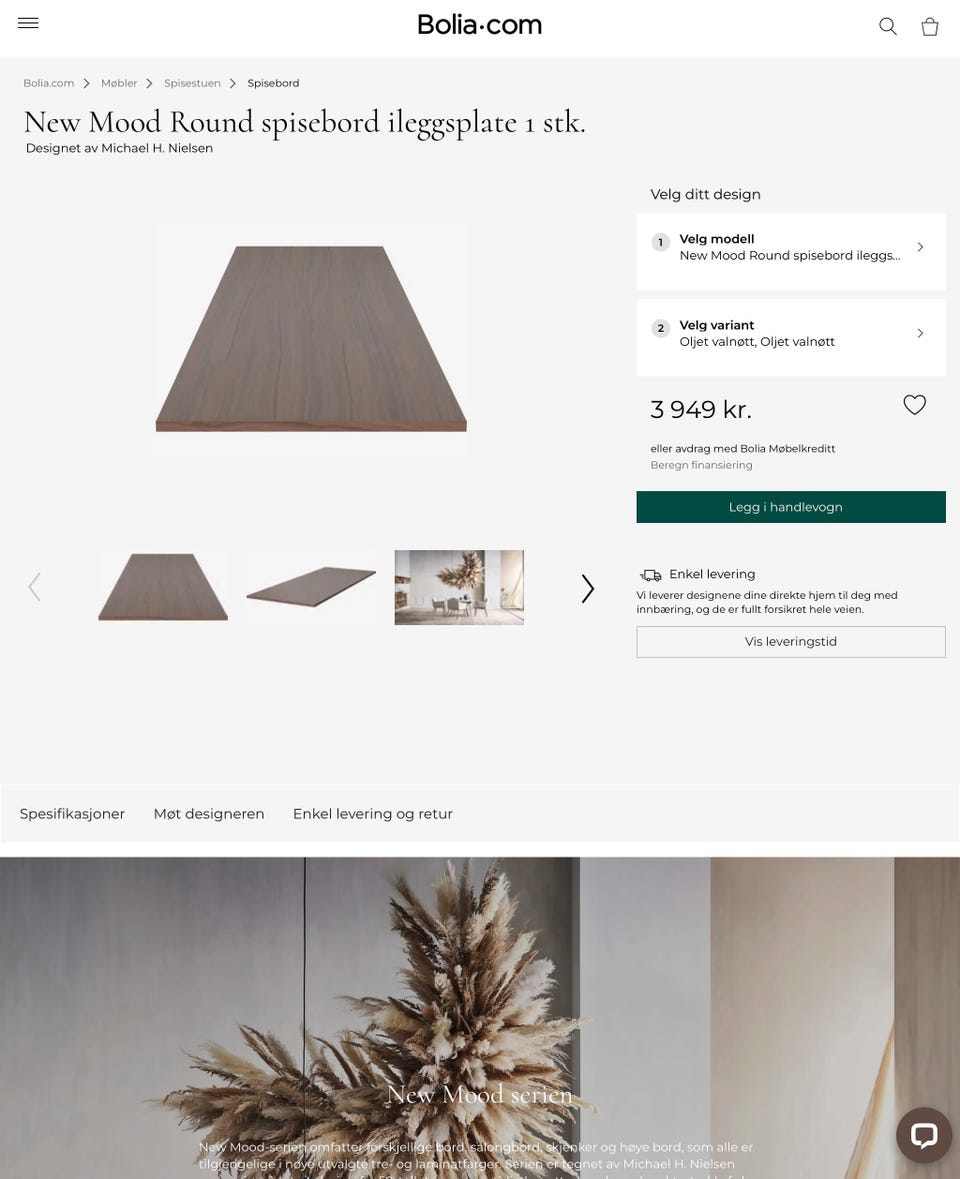Open Spesifikasjoner tab
Image resolution: width=960 pixels, height=1179 pixels.
pyautogui.click(x=72, y=814)
